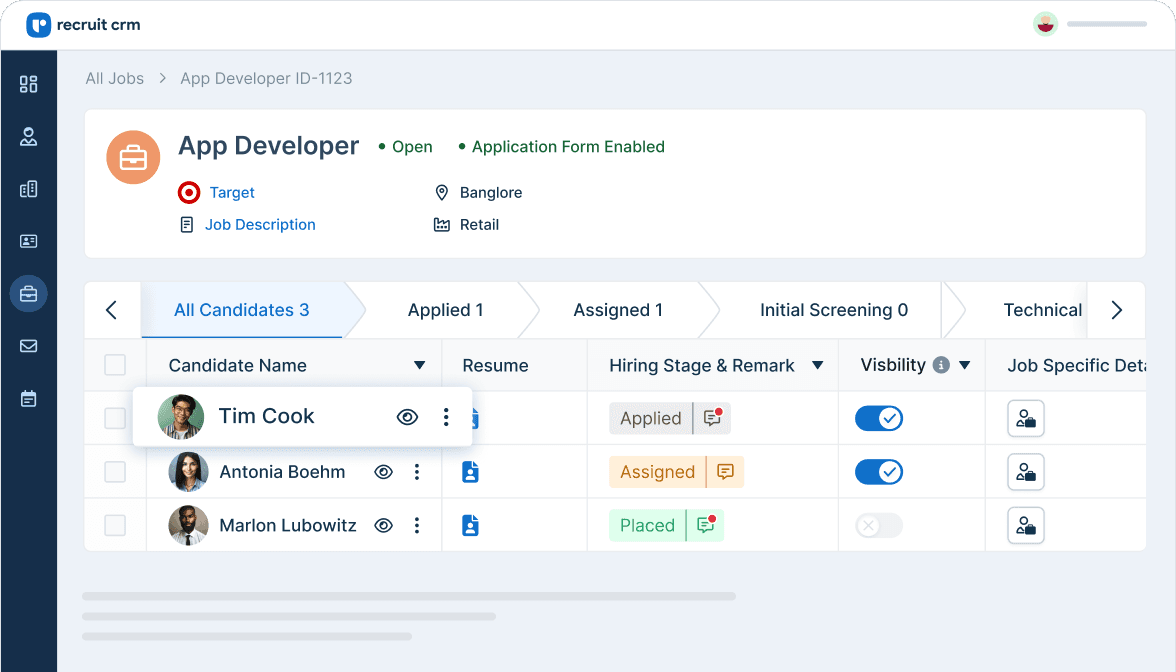Click the Retail industry text
Image resolution: width=1176 pixels, height=672 pixels.
tap(479, 224)
